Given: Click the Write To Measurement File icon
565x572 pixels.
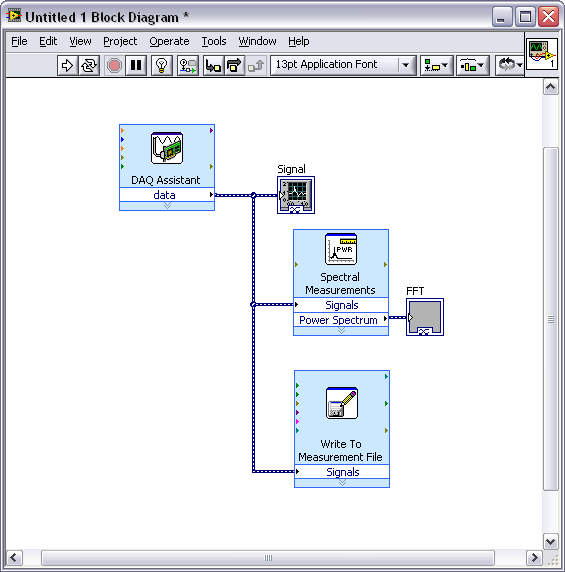Looking at the screenshot, I should 342,403.
